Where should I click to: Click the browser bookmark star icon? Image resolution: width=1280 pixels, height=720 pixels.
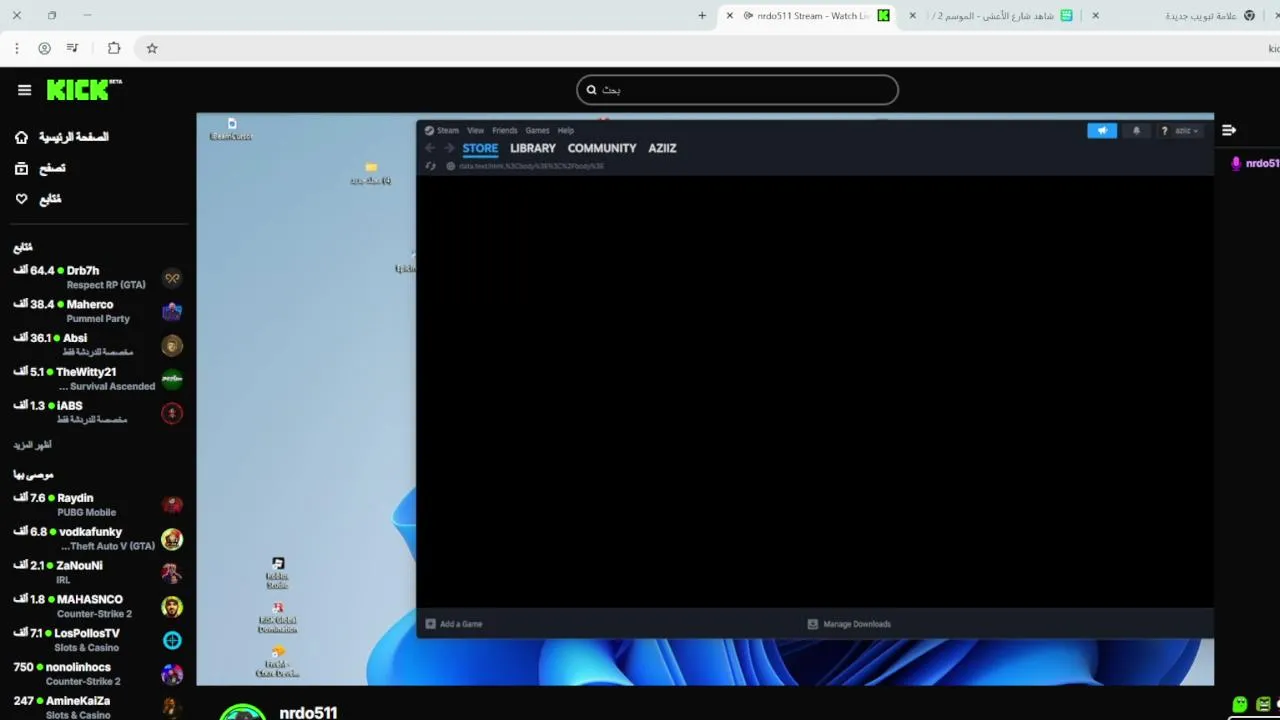(152, 48)
